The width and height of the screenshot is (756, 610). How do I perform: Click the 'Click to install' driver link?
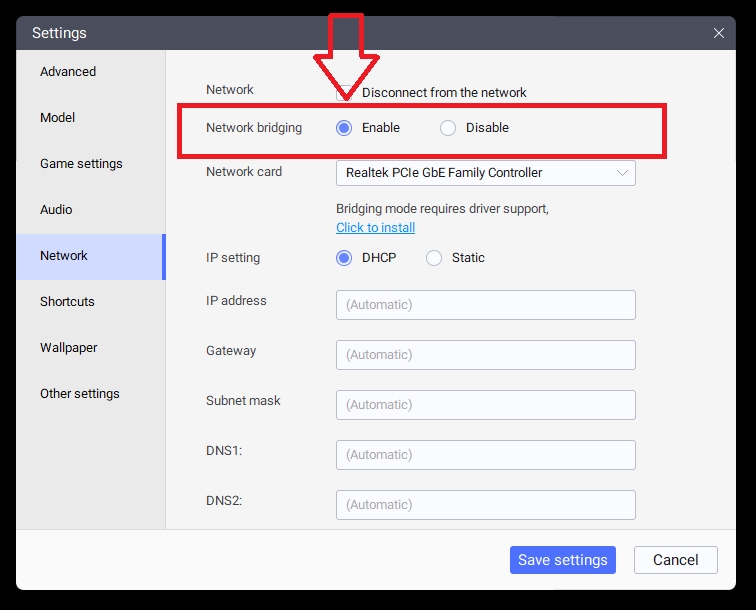tap(375, 228)
